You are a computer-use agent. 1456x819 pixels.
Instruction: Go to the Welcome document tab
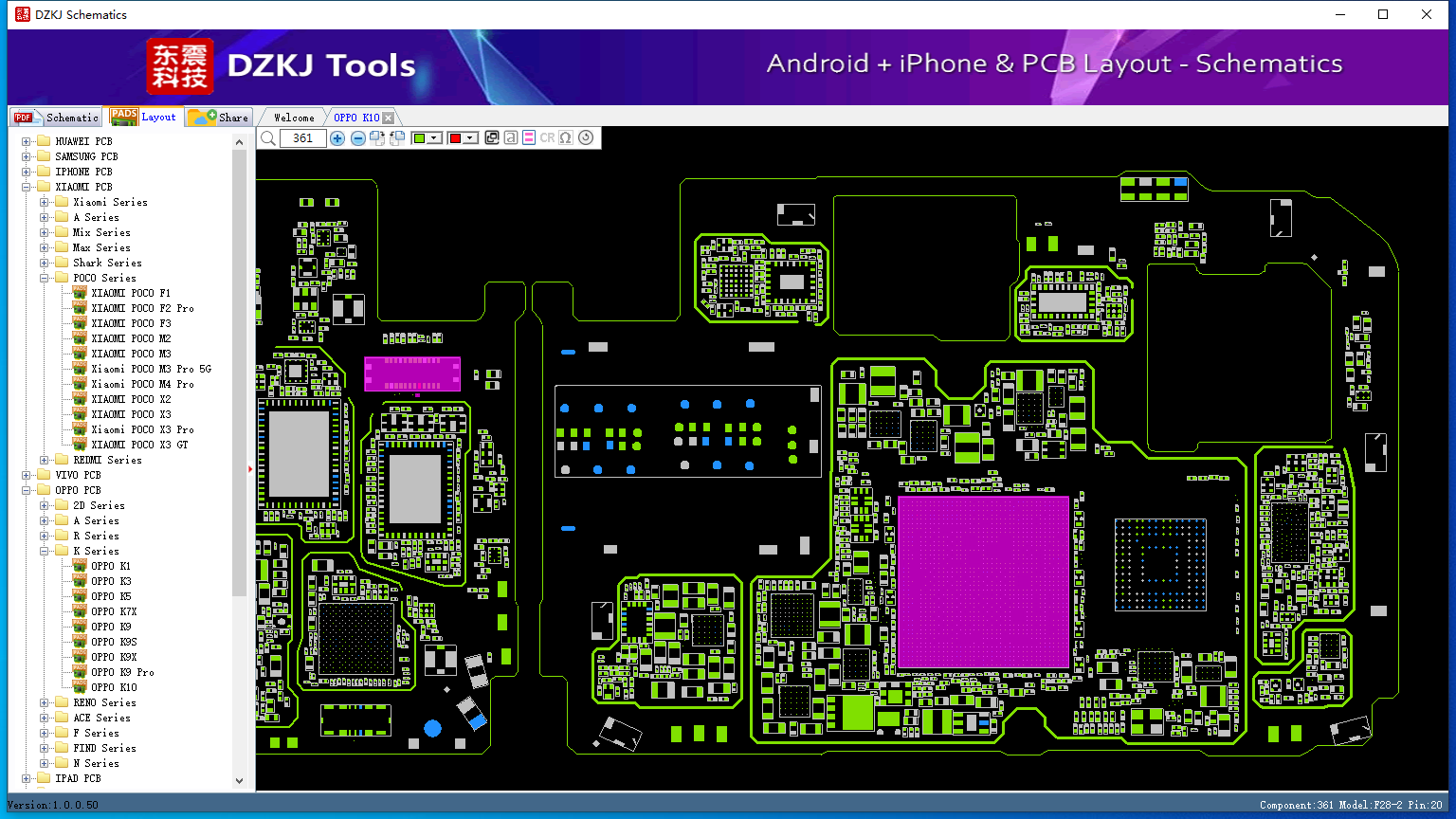(294, 118)
